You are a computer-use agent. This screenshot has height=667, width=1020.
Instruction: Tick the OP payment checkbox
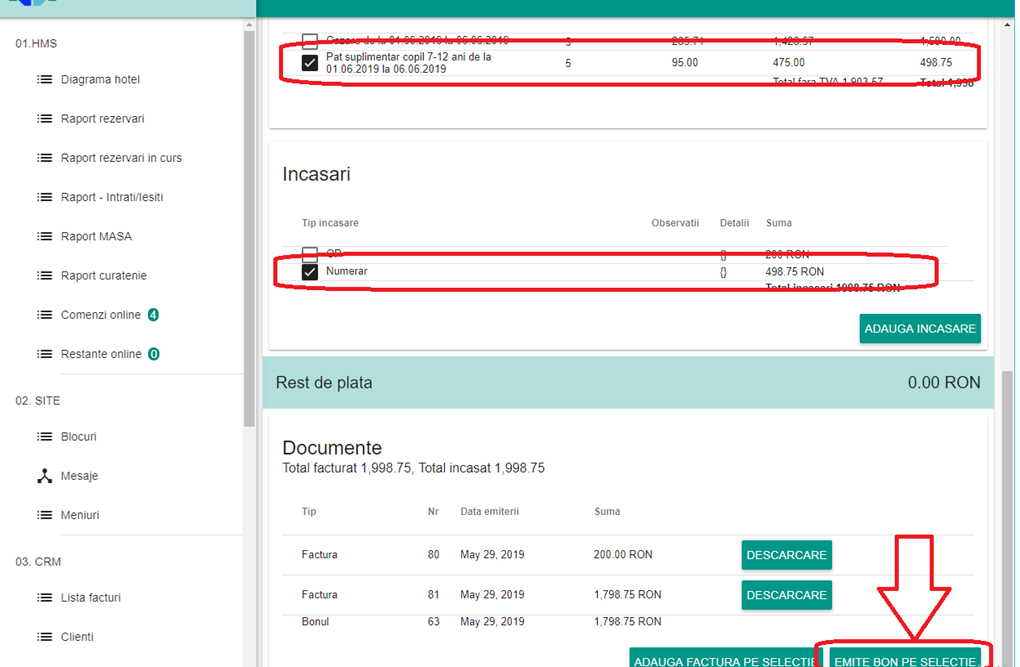click(x=310, y=254)
